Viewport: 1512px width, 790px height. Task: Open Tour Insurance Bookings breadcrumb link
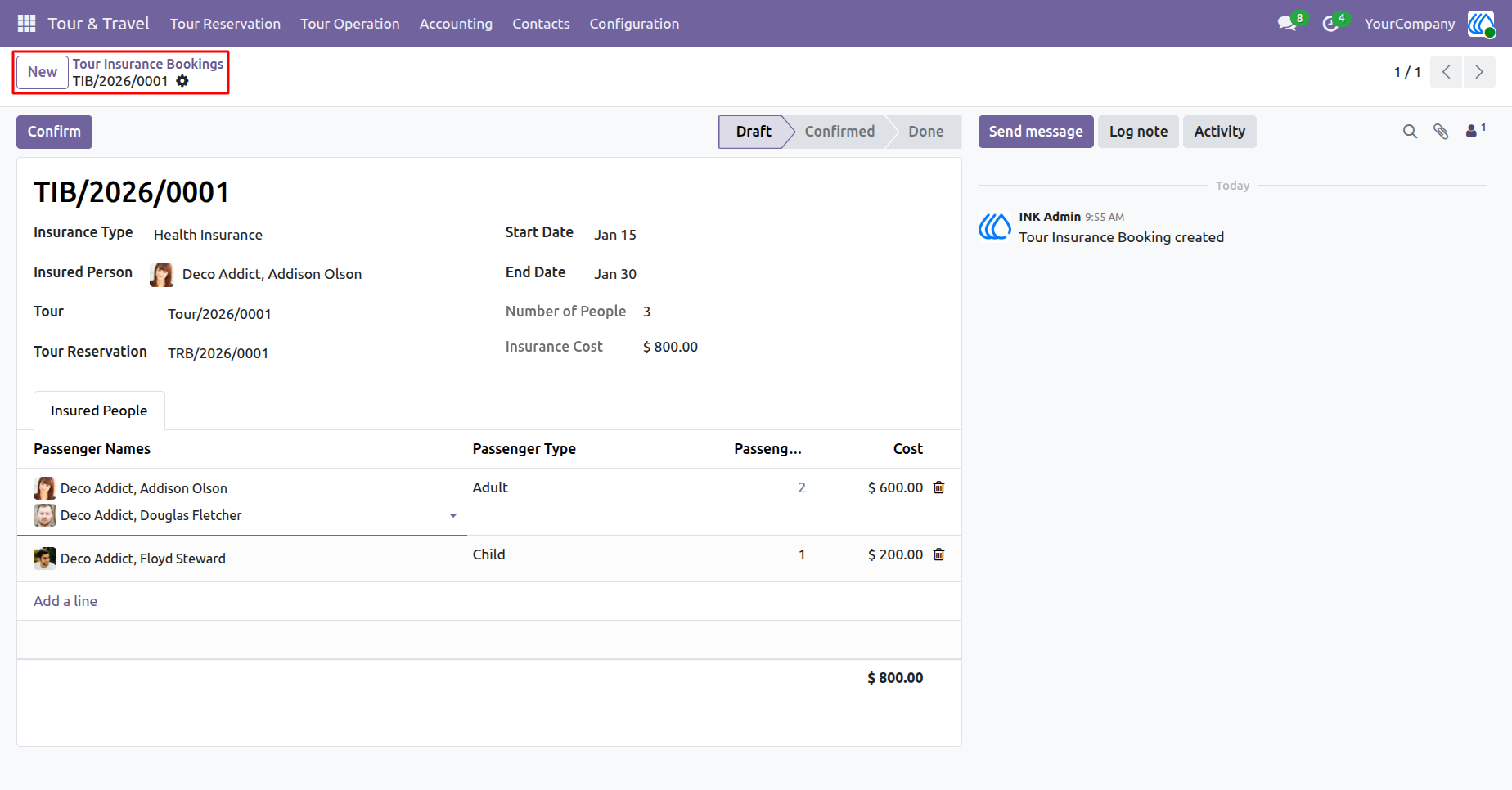(x=148, y=64)
